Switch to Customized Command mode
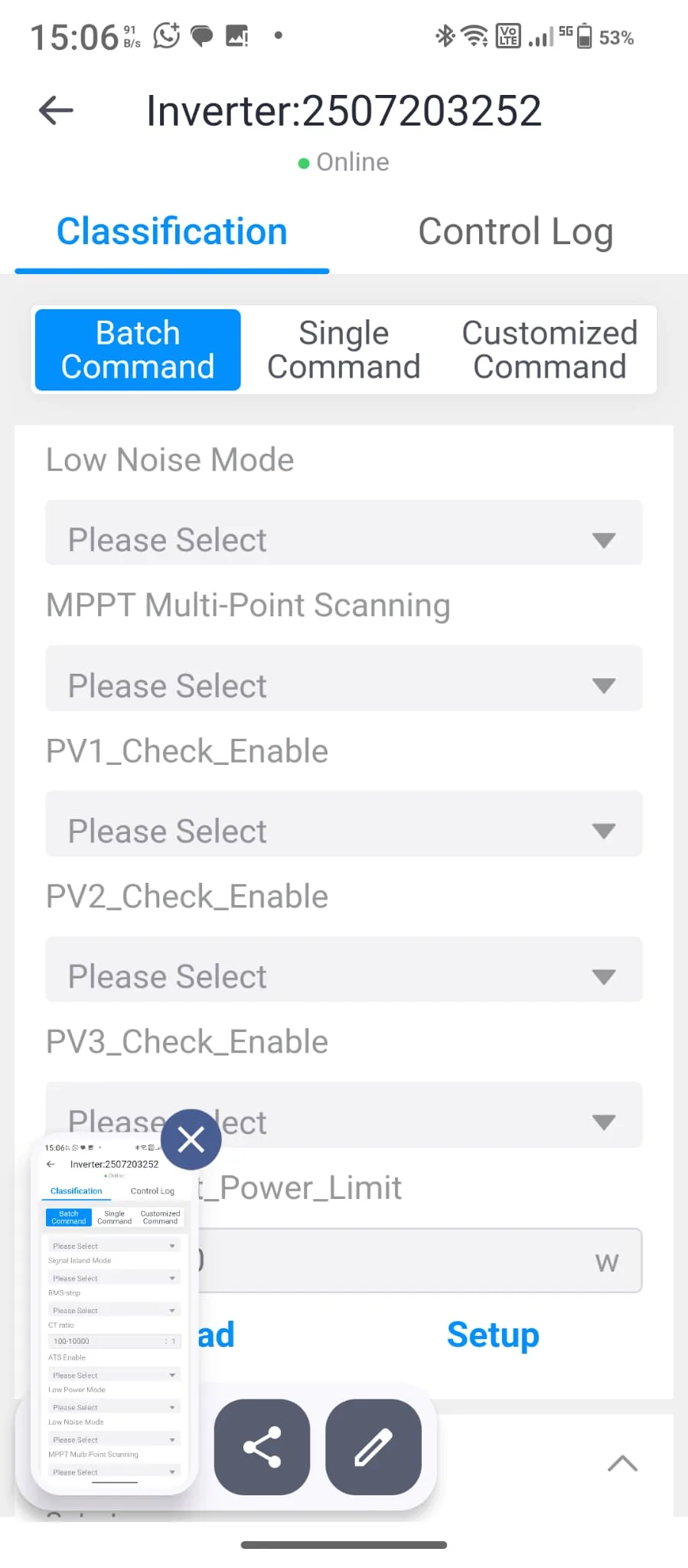 tap(549, 350)
